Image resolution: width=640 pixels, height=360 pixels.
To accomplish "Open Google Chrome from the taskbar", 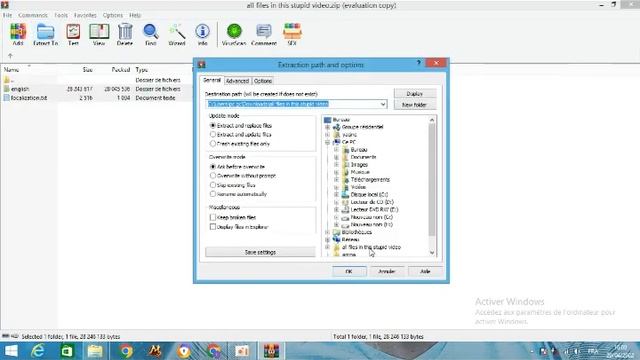I will point(126,351).
